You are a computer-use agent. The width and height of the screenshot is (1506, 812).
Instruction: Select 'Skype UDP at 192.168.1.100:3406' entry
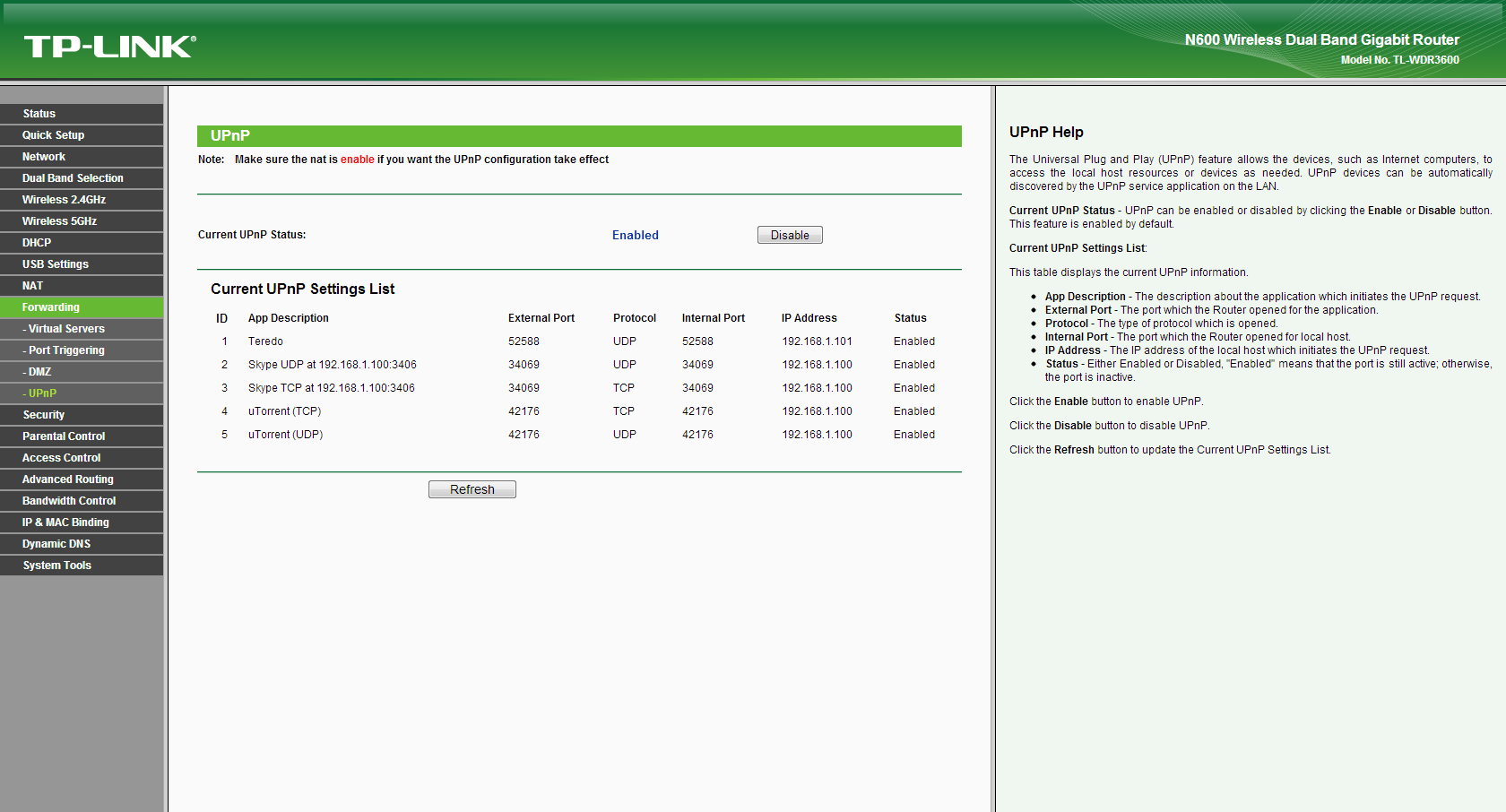click(x=333, y=365)
